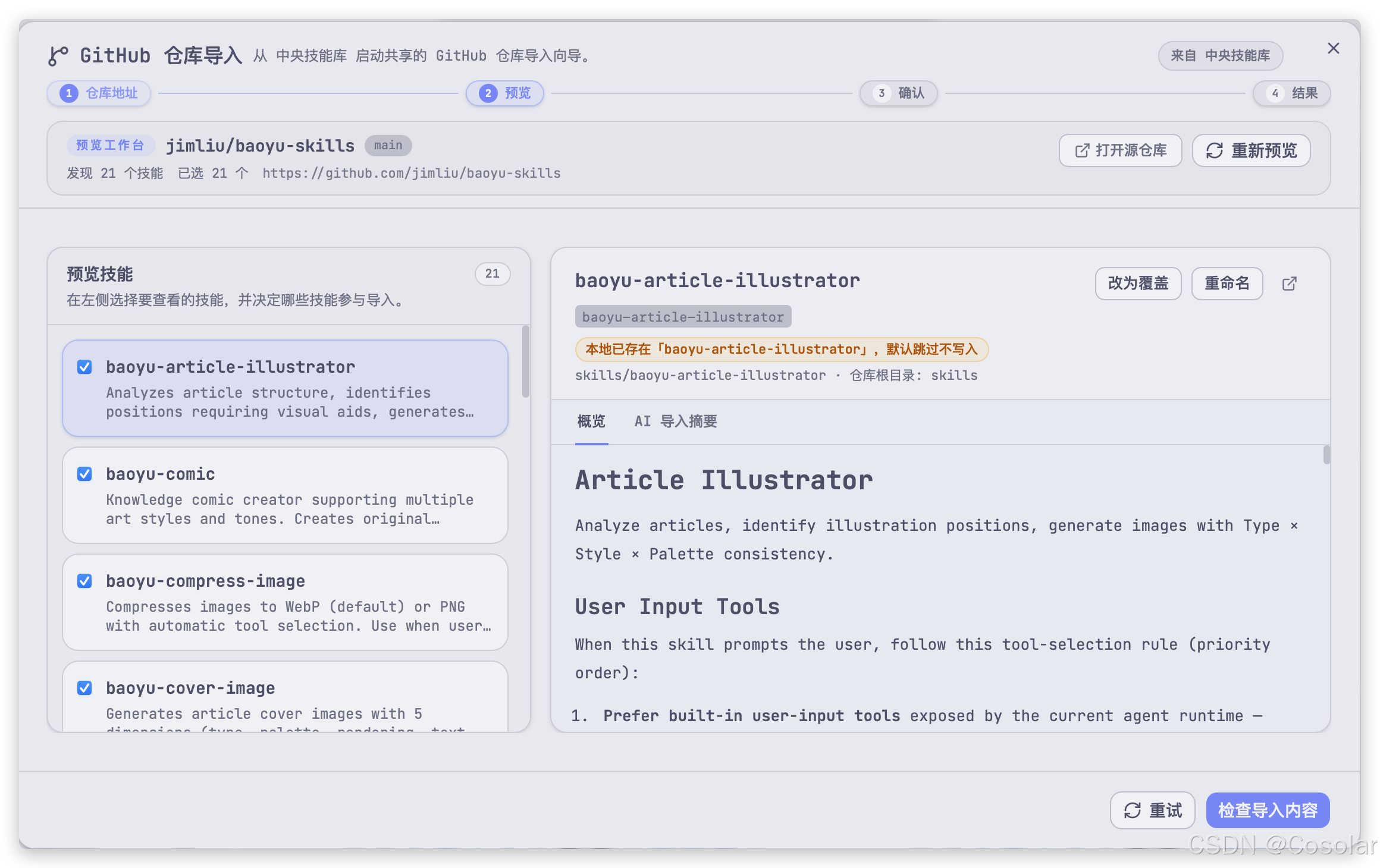Click the git branch icon in the dialog title
Viewport: 1380px width, 868px height.
(58, 56)
